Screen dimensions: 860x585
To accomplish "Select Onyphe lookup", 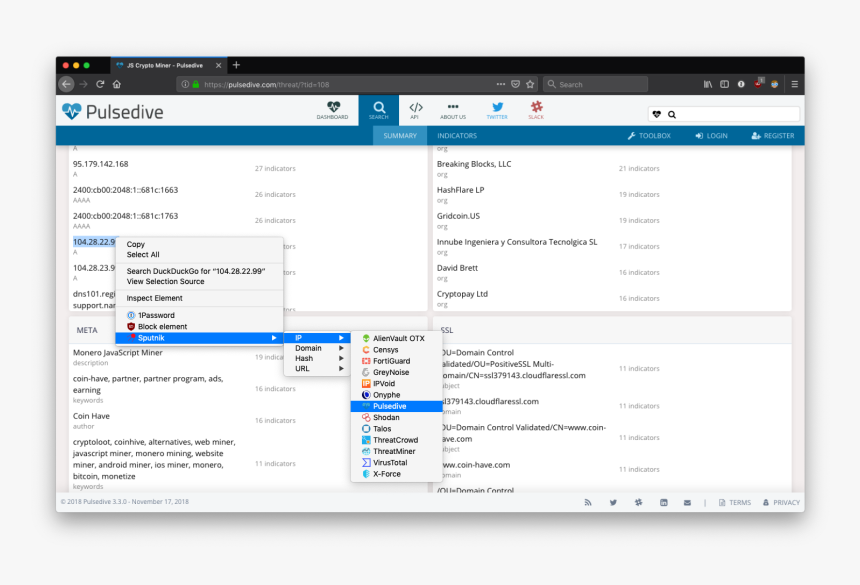I will [x=397, y=395].
